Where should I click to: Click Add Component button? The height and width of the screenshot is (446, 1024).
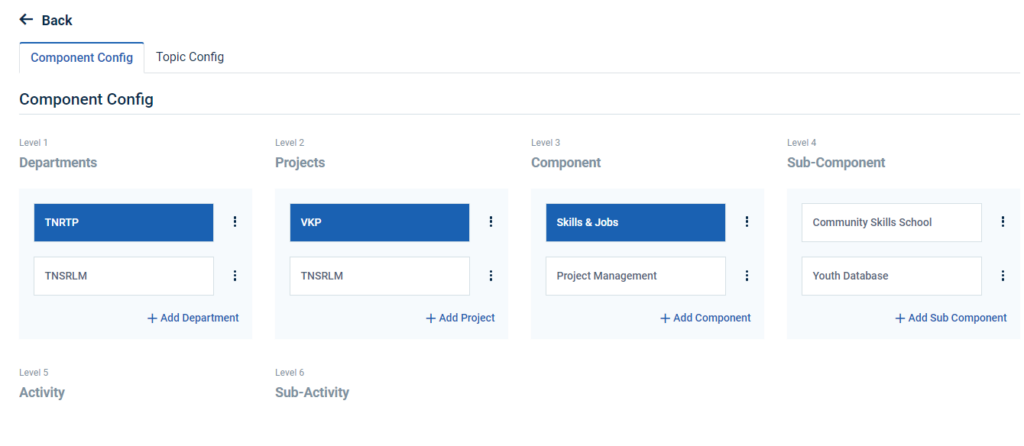pyautogui.click(x=705, y=318)
